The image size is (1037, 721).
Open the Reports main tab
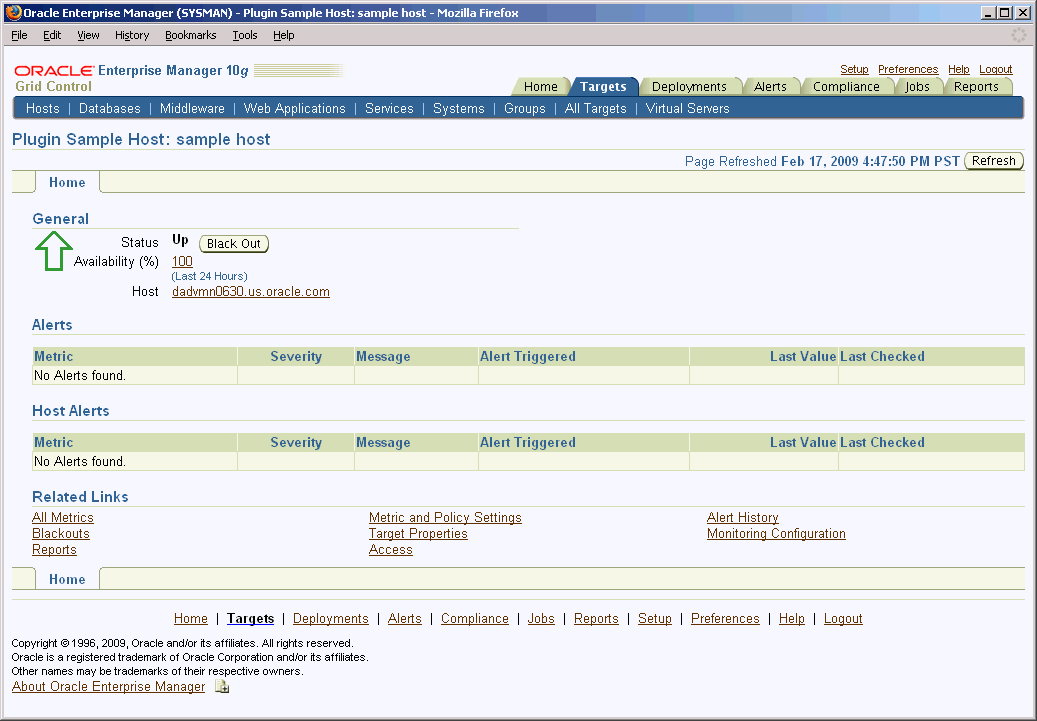pos(976,87)
